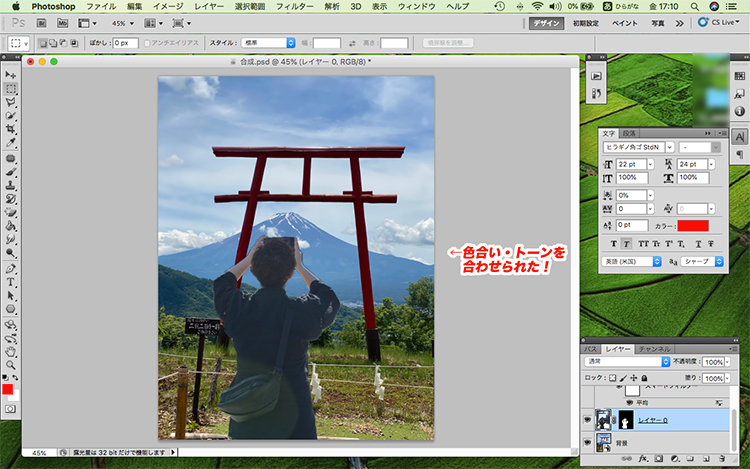Select the Zoom tool in toolbox
Image resolution: width=750 pixels, height=469 pixels.
11,365
